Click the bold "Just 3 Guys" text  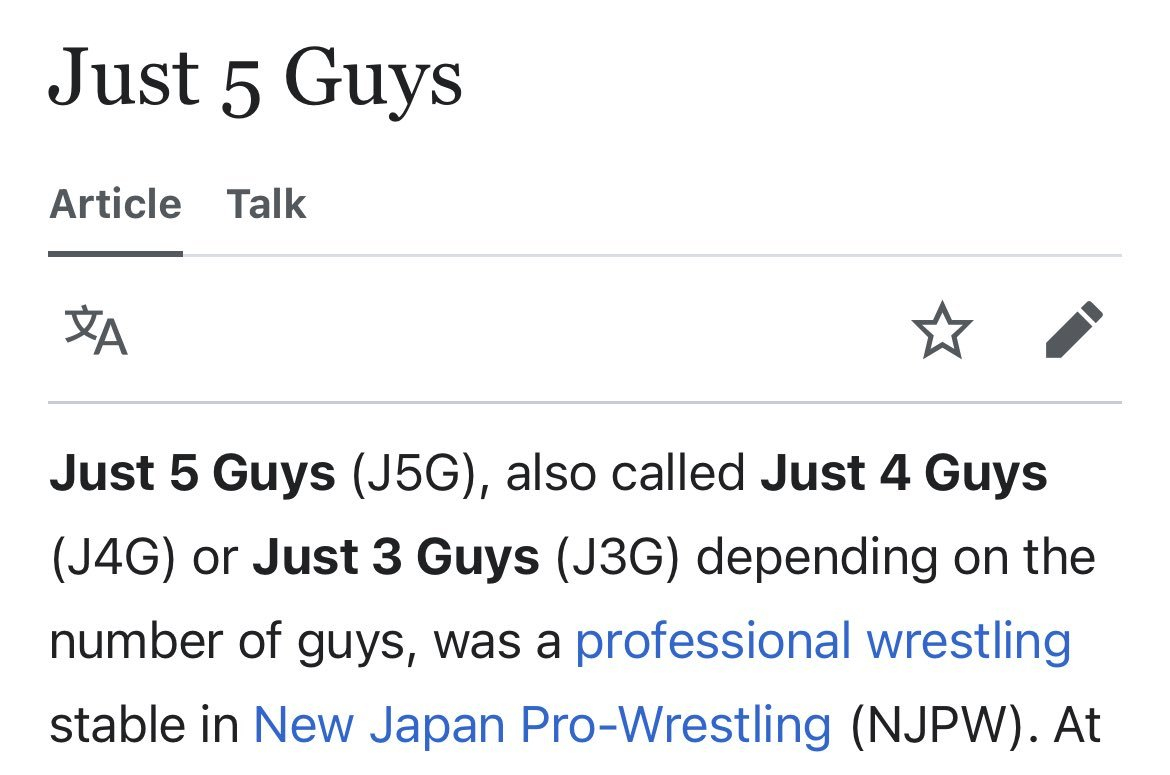pos(395,557)
